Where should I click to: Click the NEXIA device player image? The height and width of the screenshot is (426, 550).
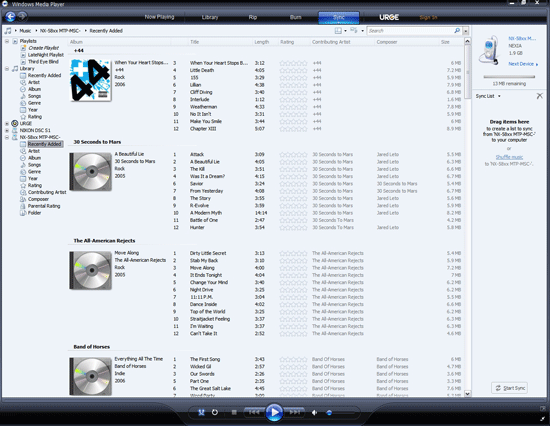point(490,49)
